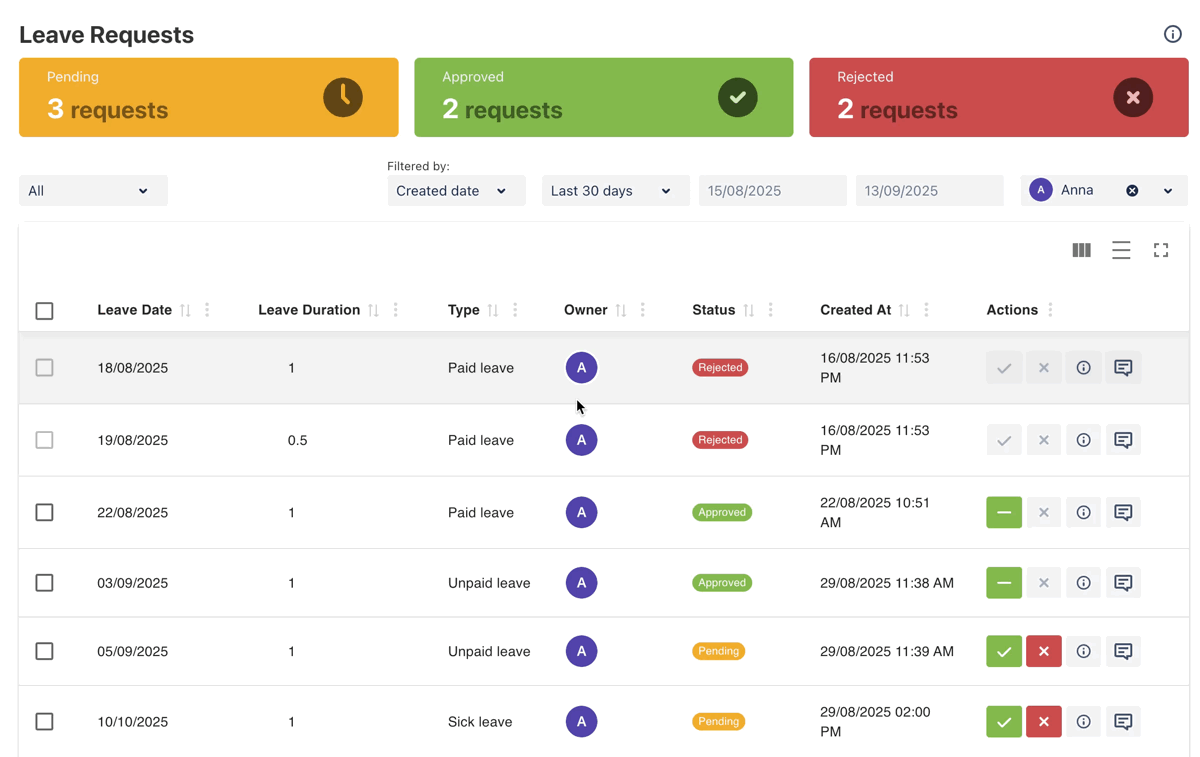Screen dimensions: 1200x757
Task: Open the Created date filter dropdown
Action: pos(456,190)
